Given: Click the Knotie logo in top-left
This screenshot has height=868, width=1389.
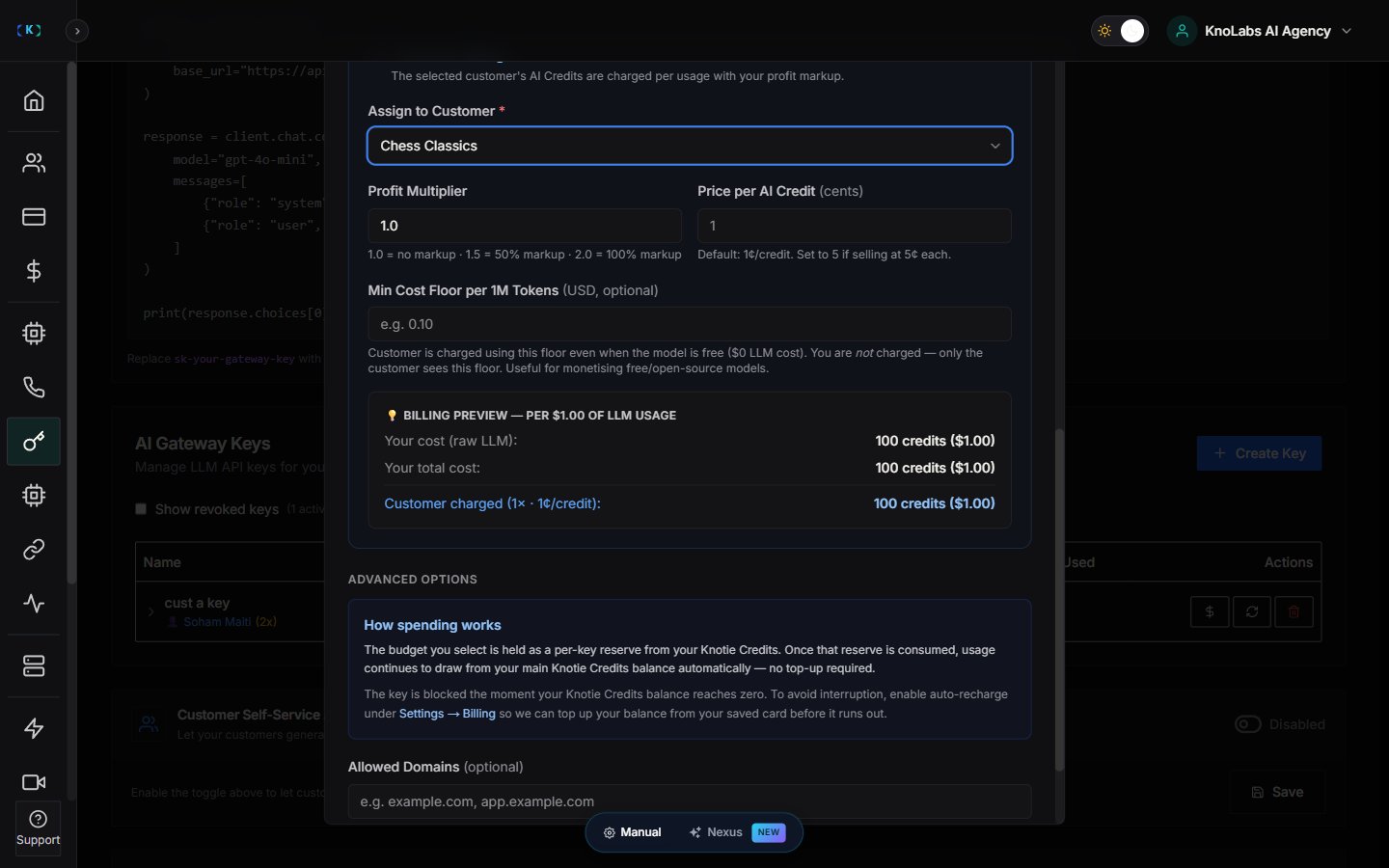Looking at the screenshot, I should click(x=29, y=30).
